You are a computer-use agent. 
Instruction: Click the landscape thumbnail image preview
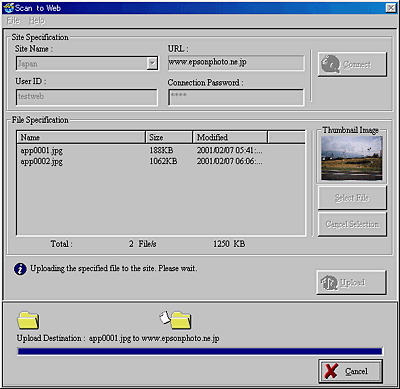pyautogui.click(x=352, y=158)
